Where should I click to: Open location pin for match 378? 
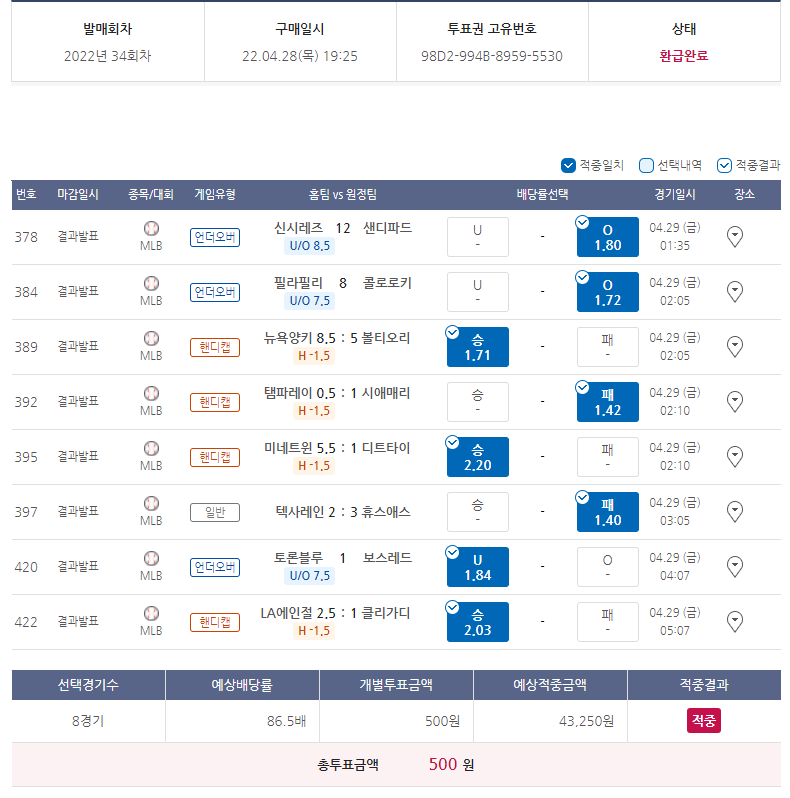coord(735,237)
